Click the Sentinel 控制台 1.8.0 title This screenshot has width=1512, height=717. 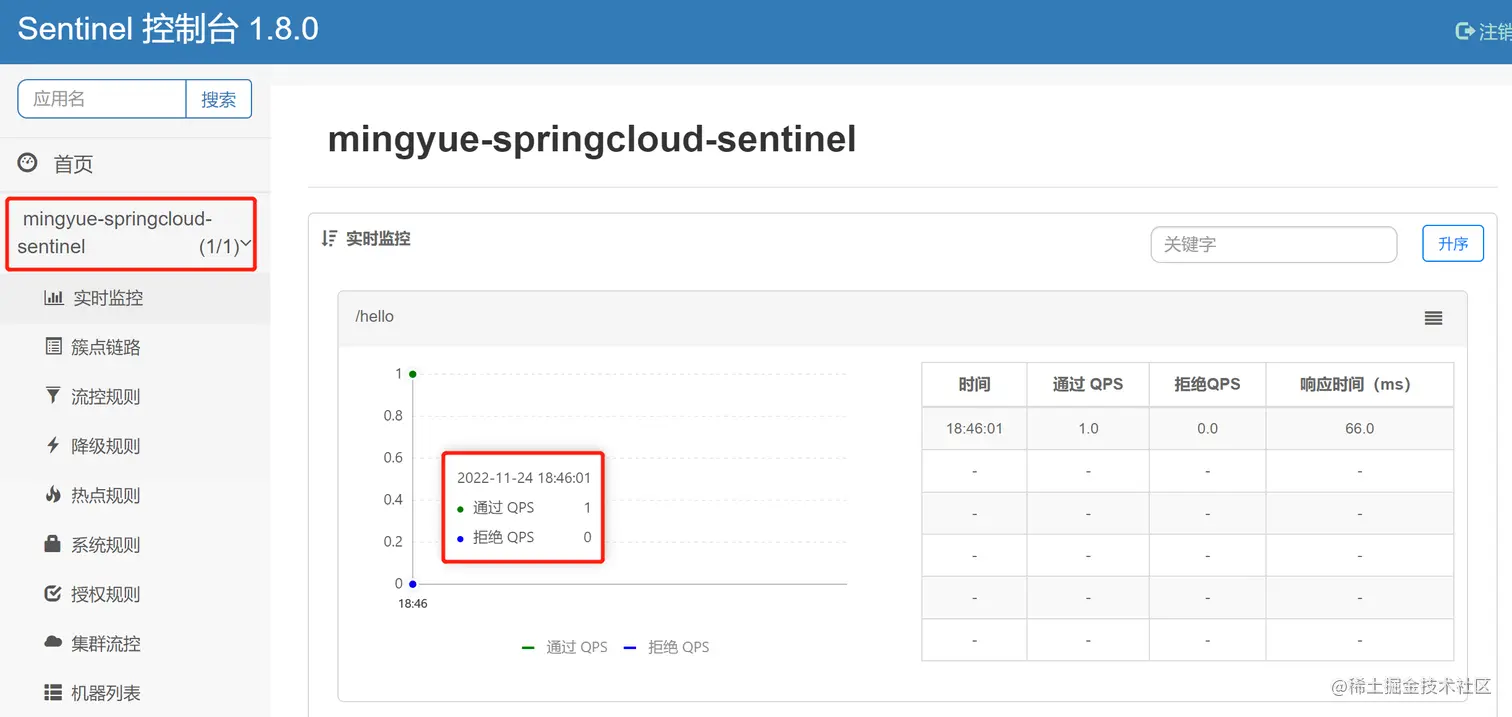click(168, 29)
